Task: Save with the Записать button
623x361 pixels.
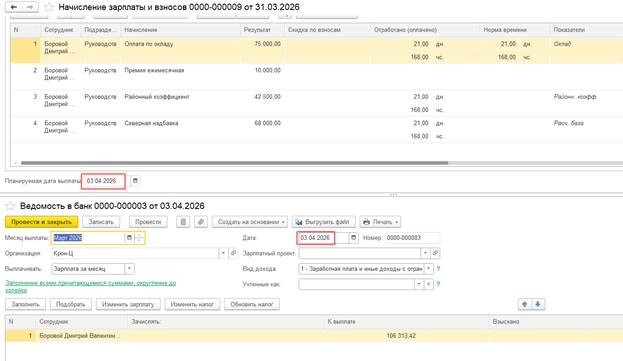Action: 101,222
